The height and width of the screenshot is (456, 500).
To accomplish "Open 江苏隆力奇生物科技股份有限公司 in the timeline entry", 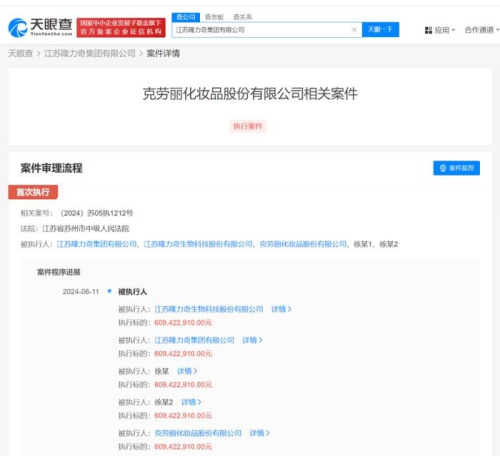I will [209, 309].
